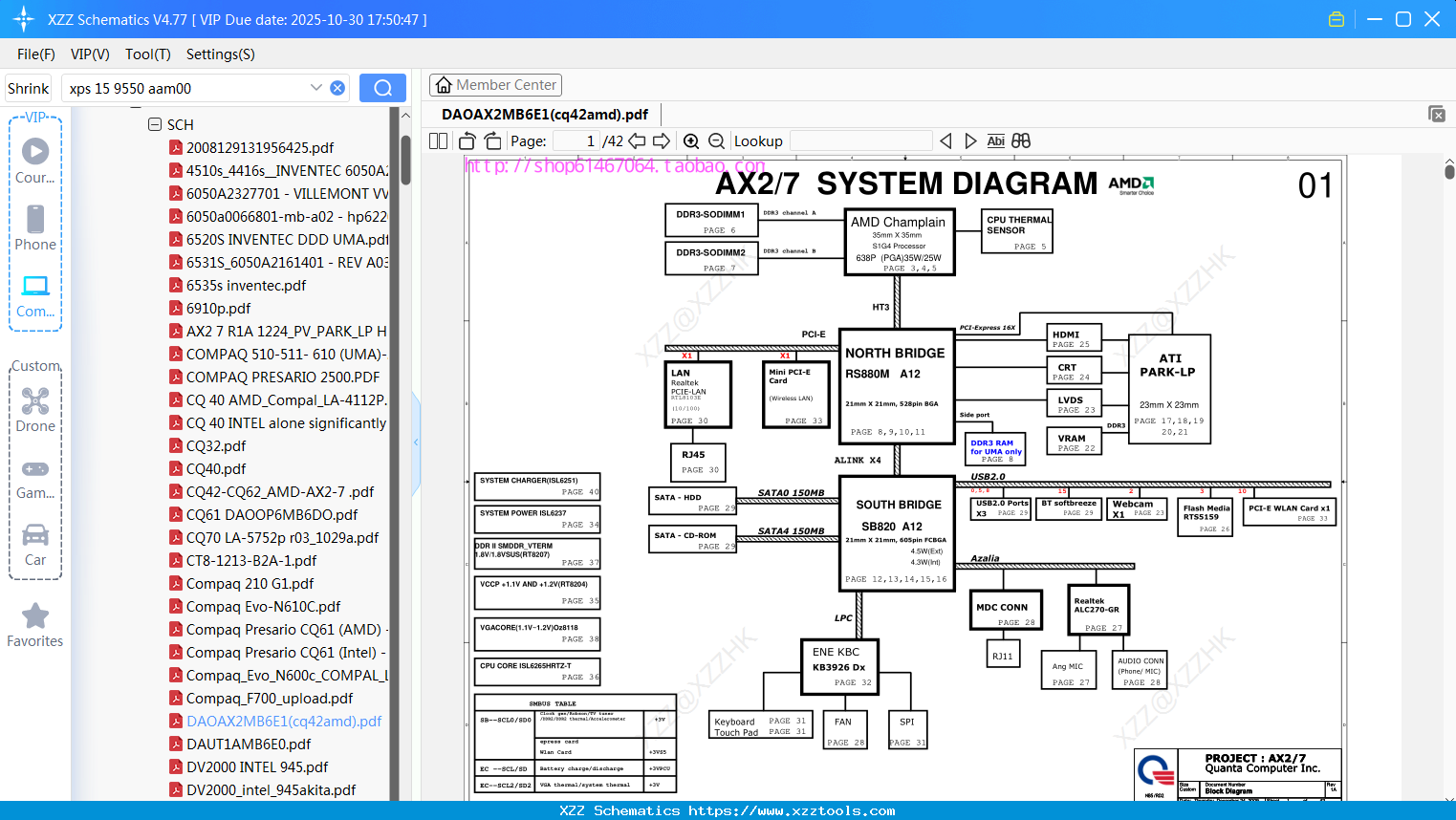Open DV2000 INTEL 945.pdf
This screenshot has height=820, width=1456.
[x=257, y=766]
